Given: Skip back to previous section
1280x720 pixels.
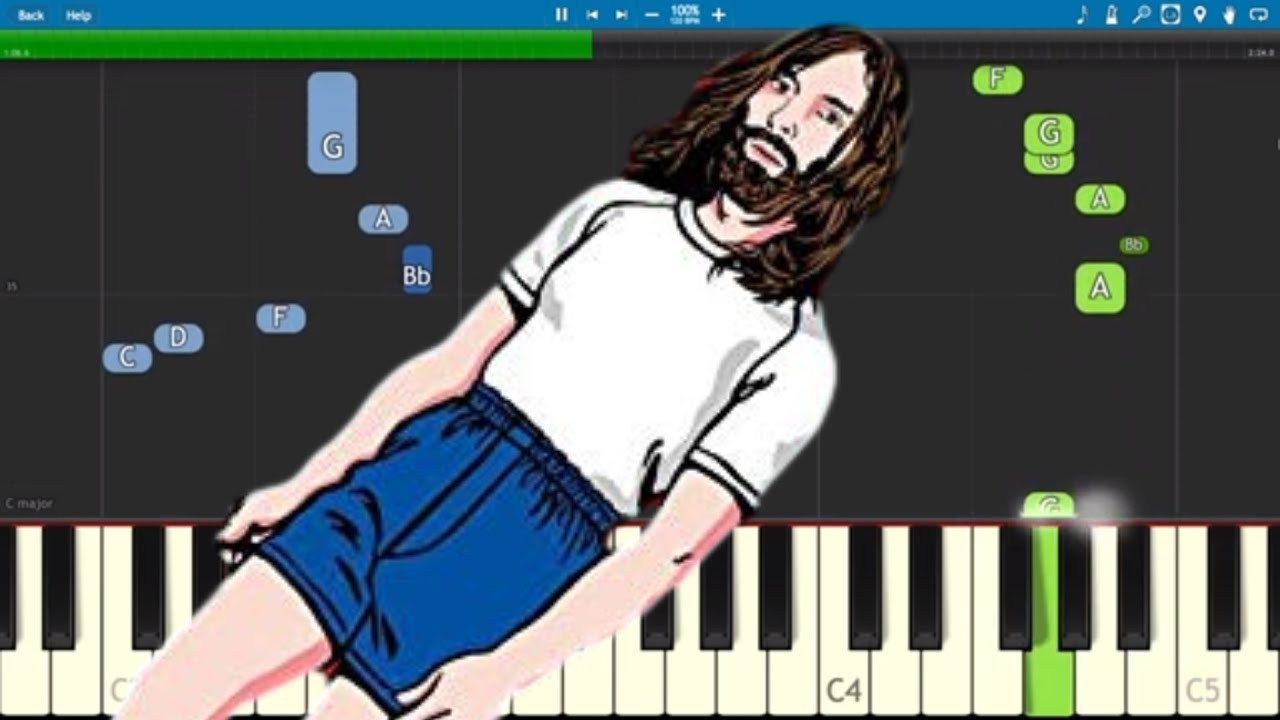Looking at the screenshot, I should [592, 15].
